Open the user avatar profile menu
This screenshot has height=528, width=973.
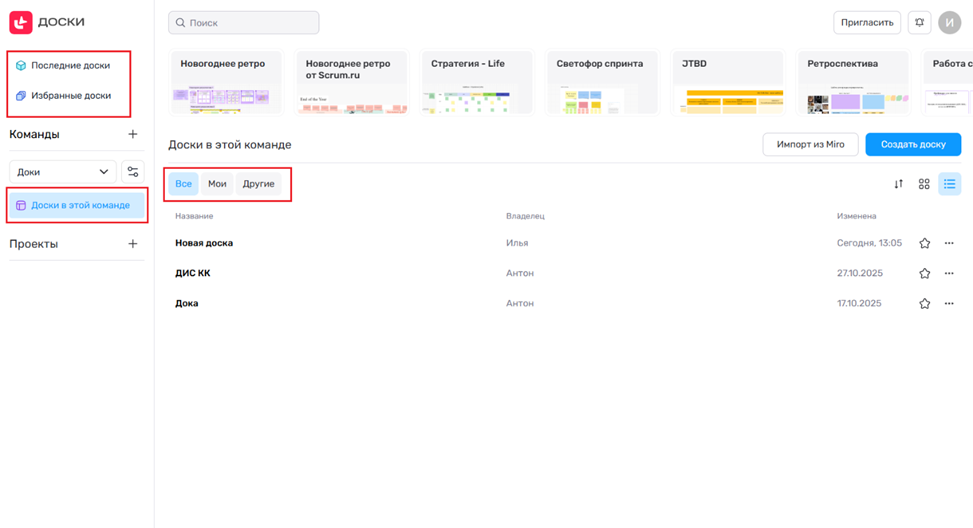pos(949,22)
